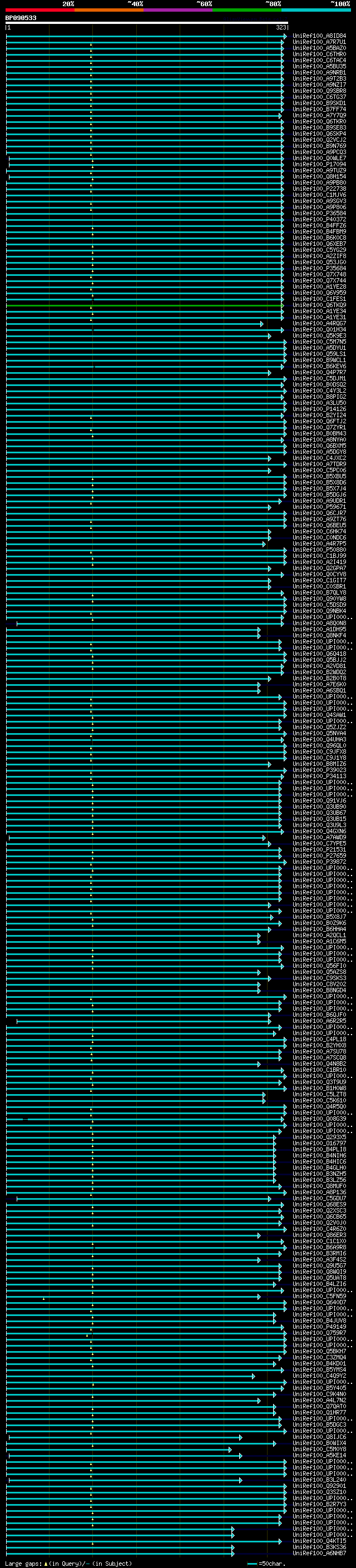Open hit UniRef100_A9NRB1
Image resolution: width=356 pixels, height=1568 pixels.
(x=319, y=72)
